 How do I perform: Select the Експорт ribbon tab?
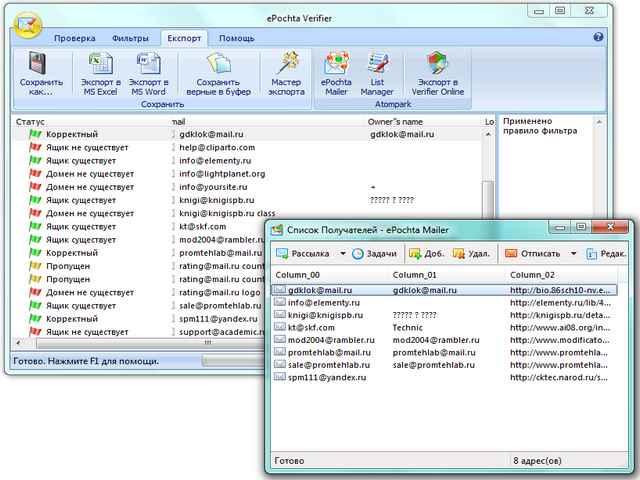pyautogui.click(x=184, y=38)
